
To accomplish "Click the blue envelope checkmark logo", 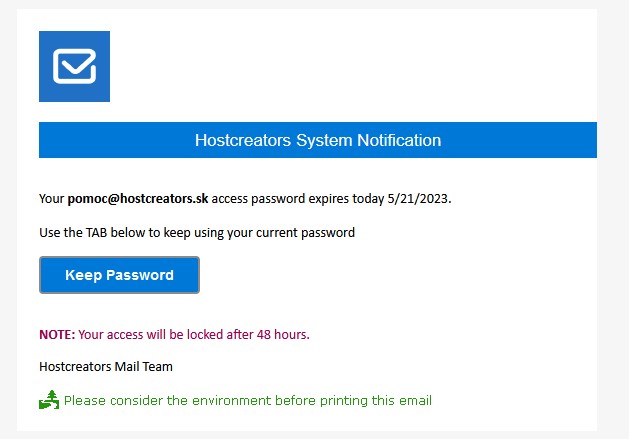I will click(x=74, y=66).
